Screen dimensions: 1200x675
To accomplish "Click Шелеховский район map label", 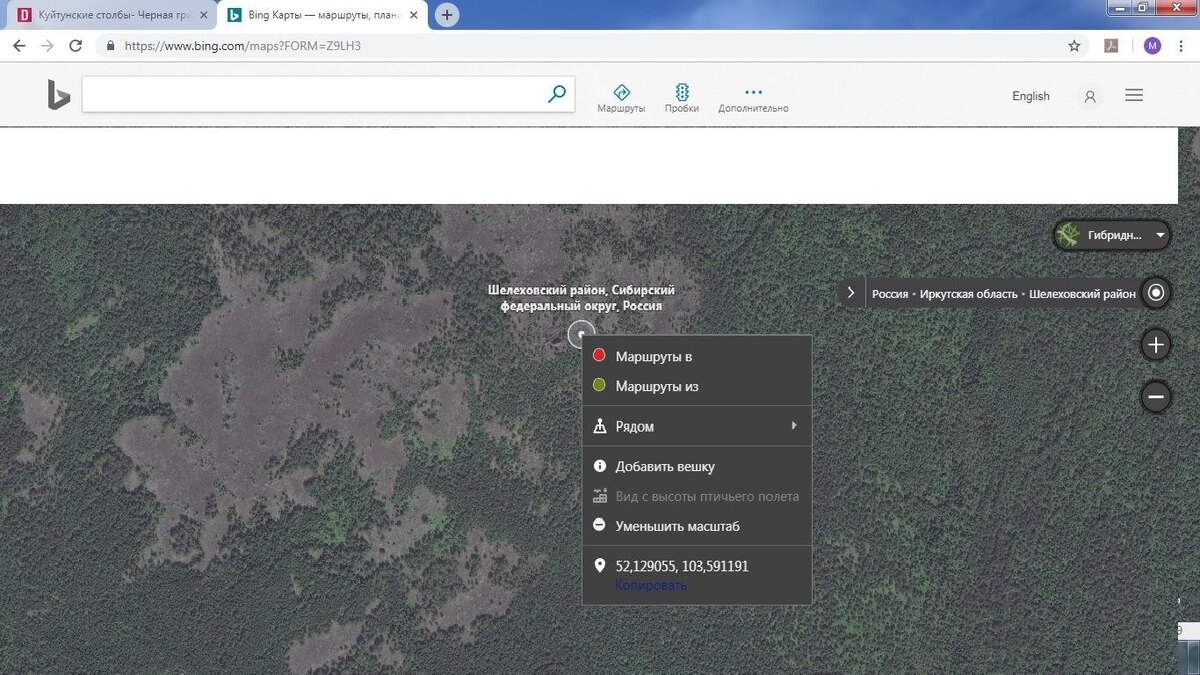I will pos(581,298).
